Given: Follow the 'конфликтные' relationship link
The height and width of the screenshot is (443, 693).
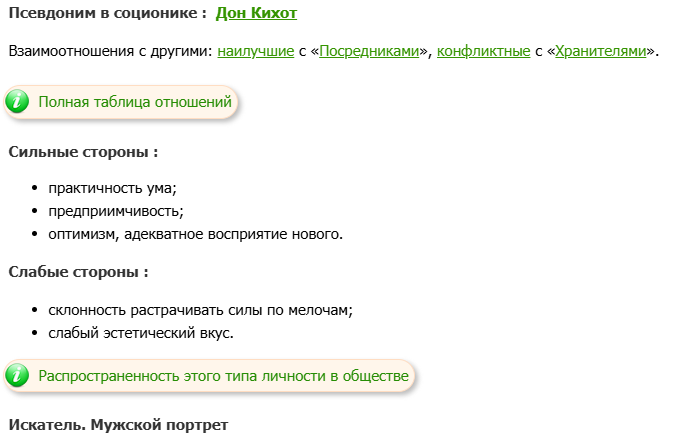Looking at the screenshot, I should point(484,50).
